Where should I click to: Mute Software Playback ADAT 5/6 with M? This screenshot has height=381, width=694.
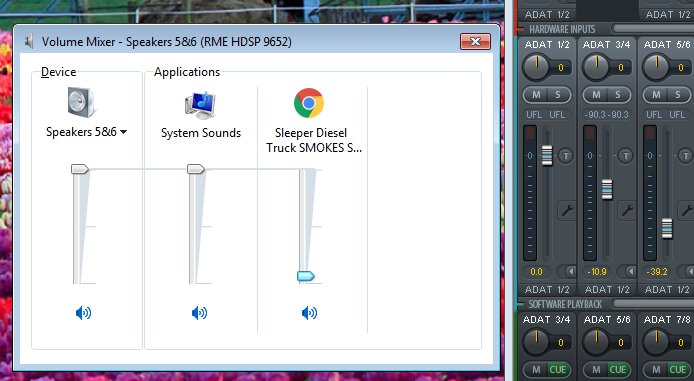pyautogui.click(x=596, y=369)
